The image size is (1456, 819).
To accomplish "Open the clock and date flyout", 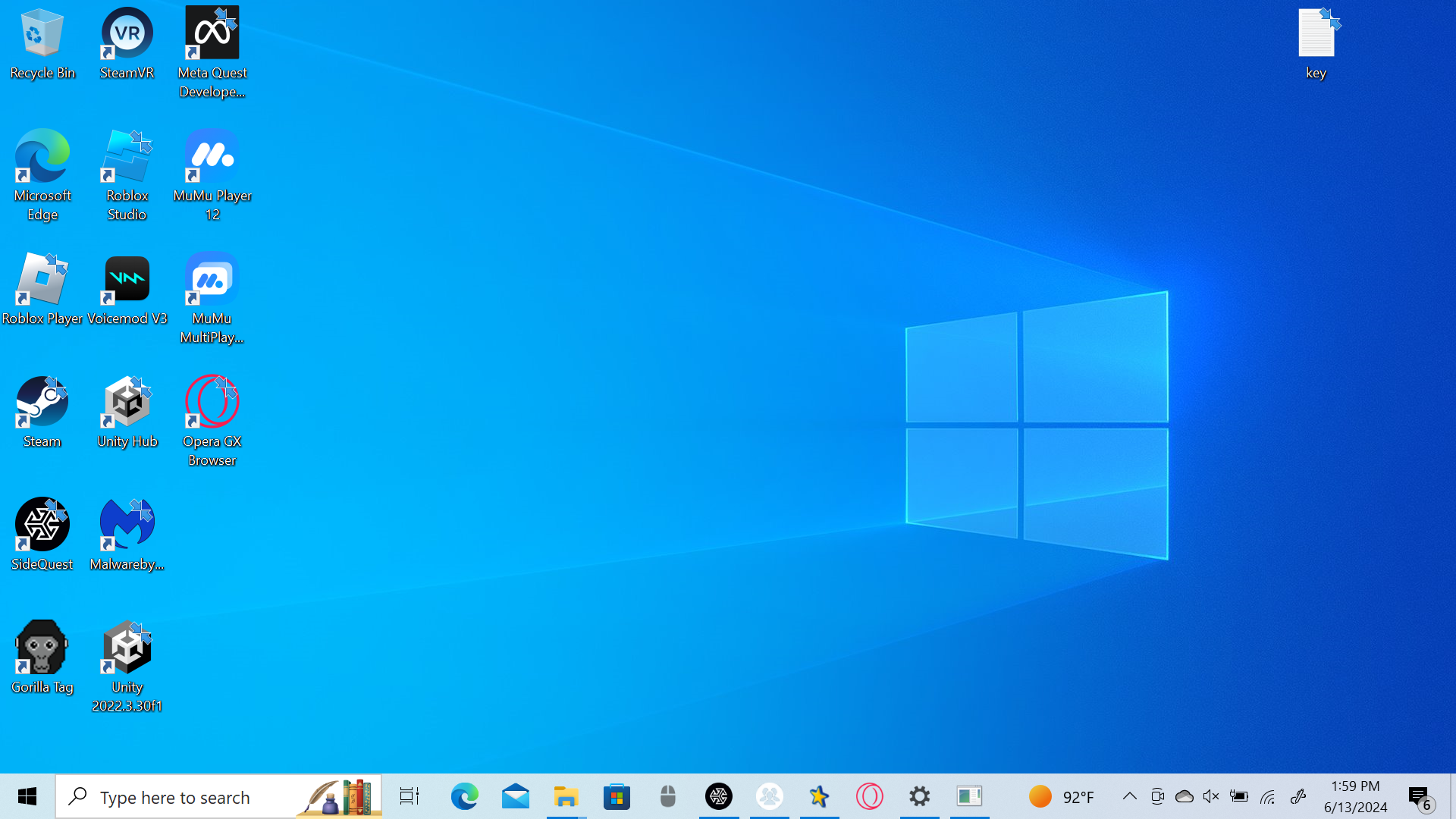I will click(1355, 796).
